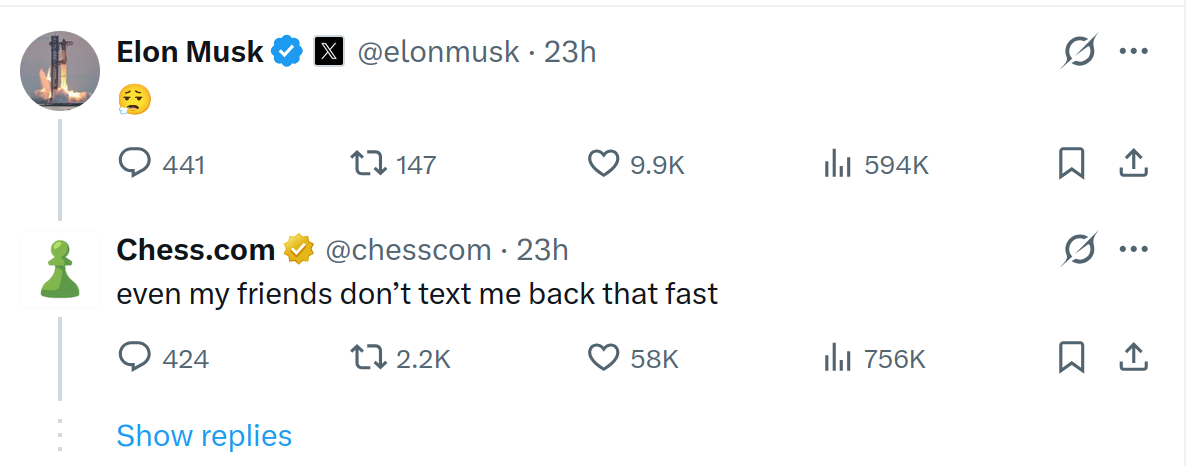This screenshot has height=466, width=1197.
Task: Open the @chesscom profile handle
Action: [x=408, y=250]
